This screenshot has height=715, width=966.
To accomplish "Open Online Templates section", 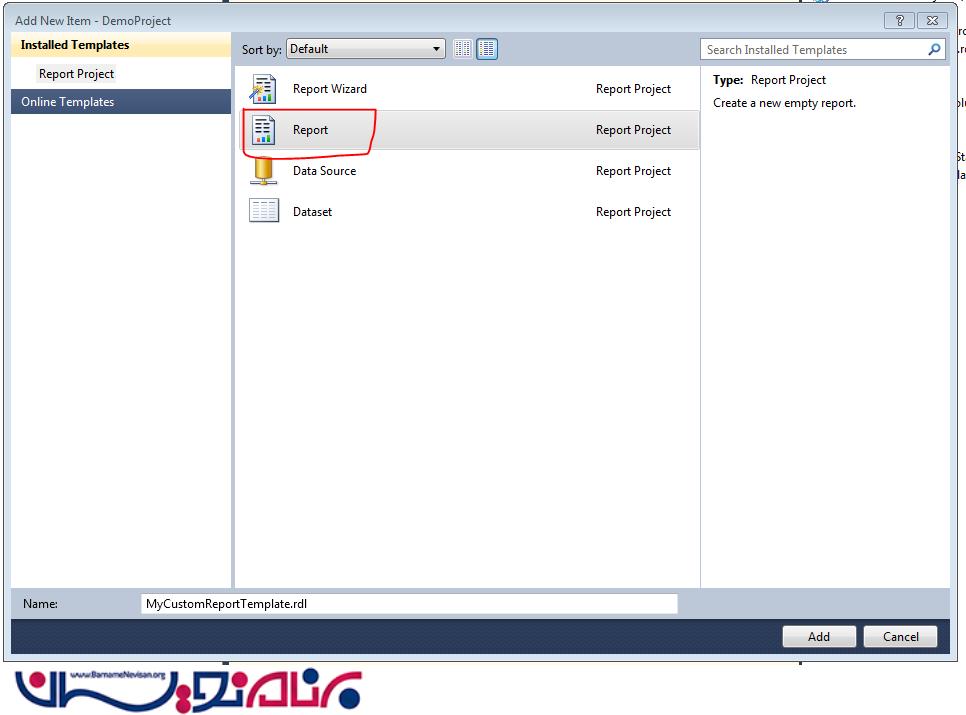I will point(121,102).
